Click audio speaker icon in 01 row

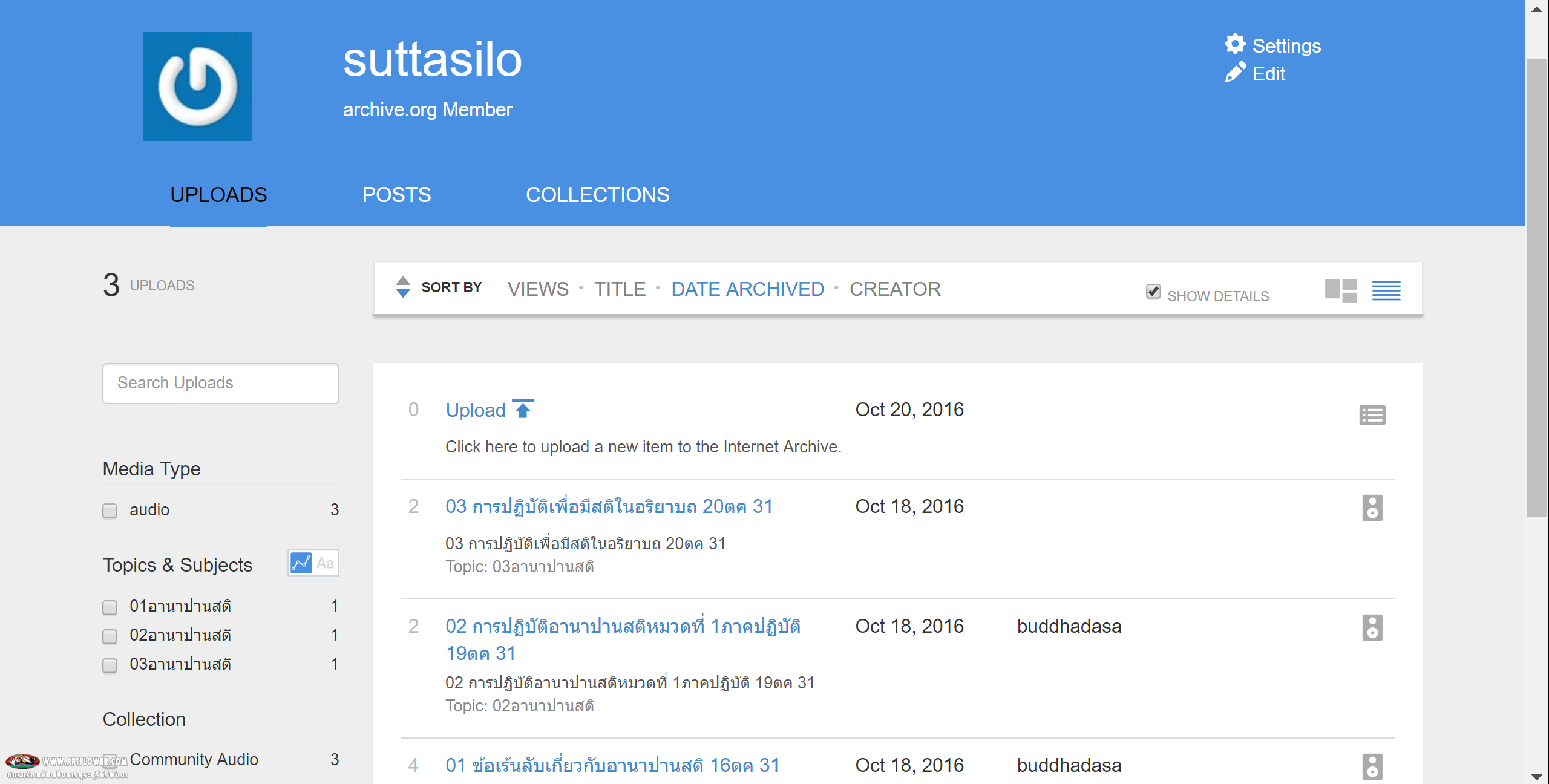click(1372, 766)
